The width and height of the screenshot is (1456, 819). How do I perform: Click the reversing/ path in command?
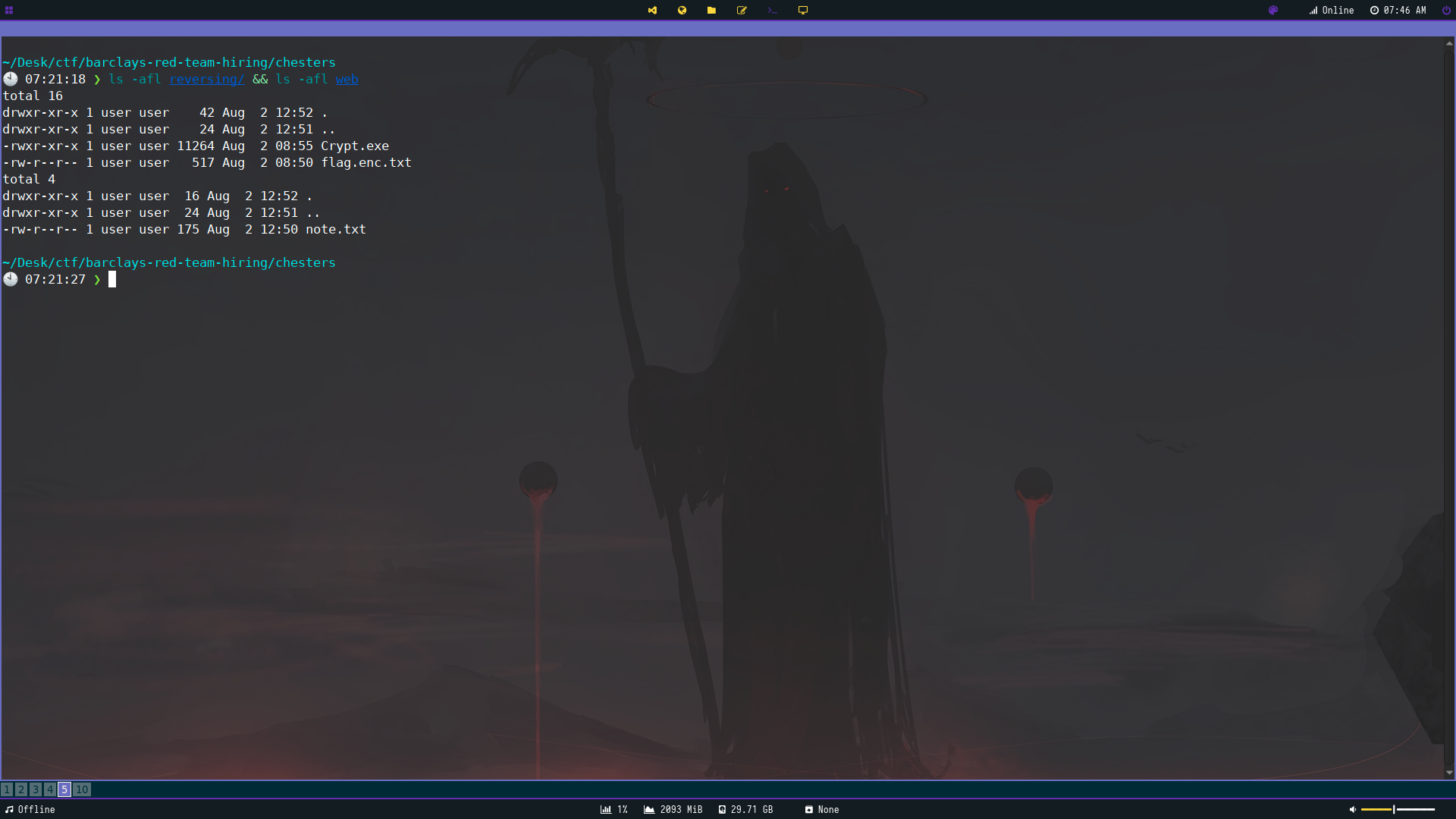206,79
